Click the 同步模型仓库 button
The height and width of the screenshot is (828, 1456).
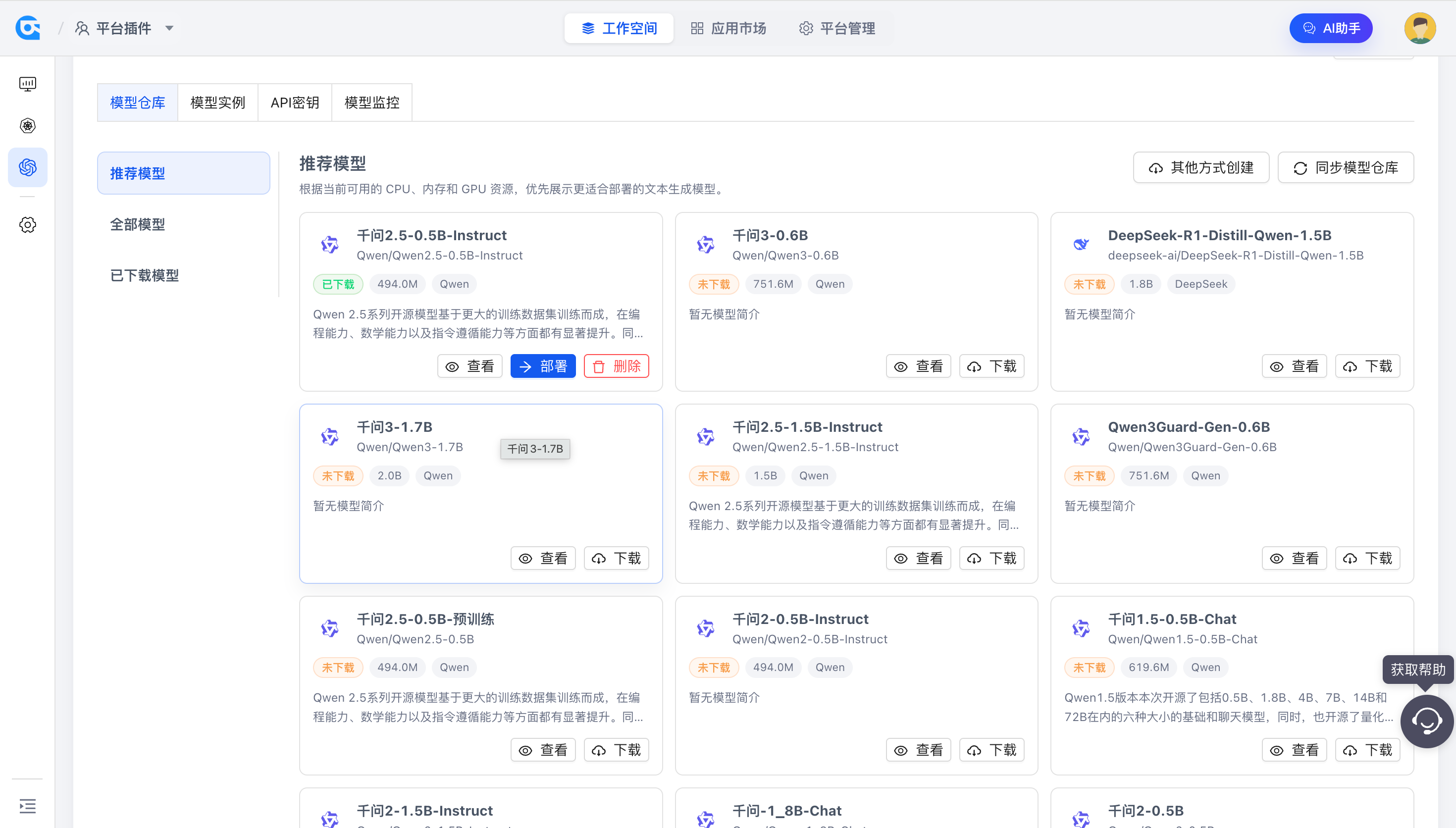1346,167
